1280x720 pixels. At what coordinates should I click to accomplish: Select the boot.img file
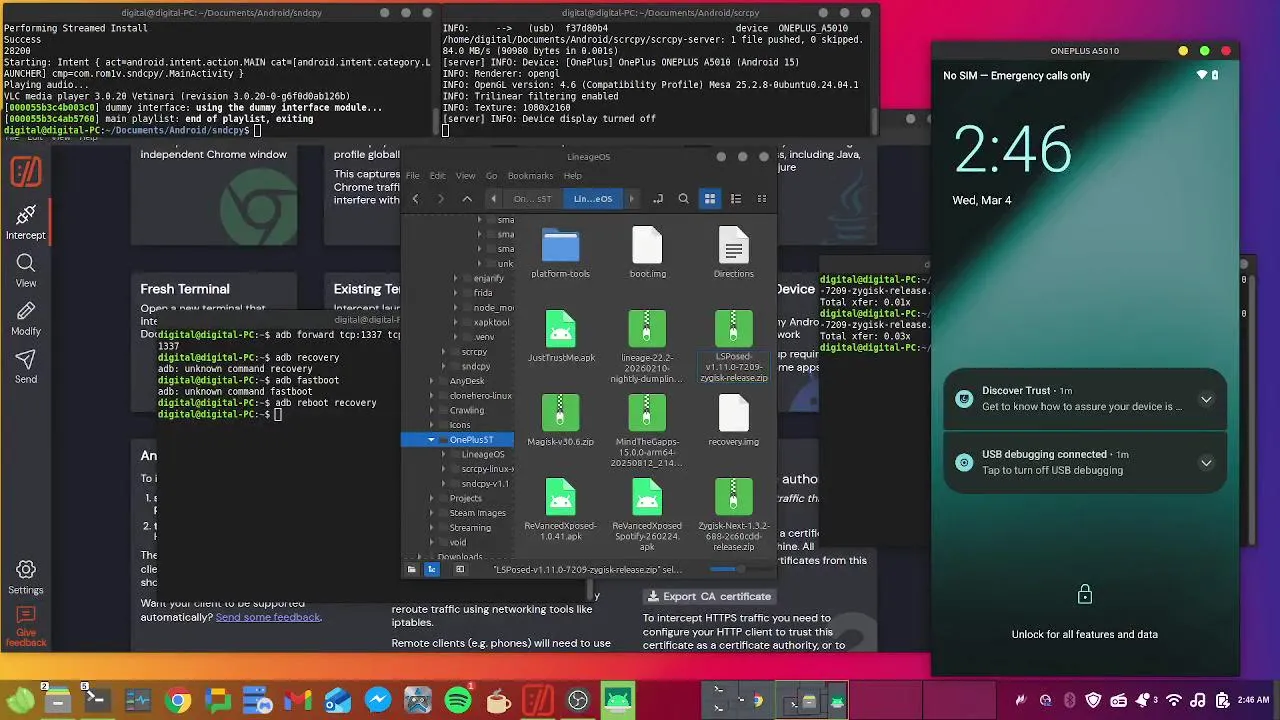point(647,253)
